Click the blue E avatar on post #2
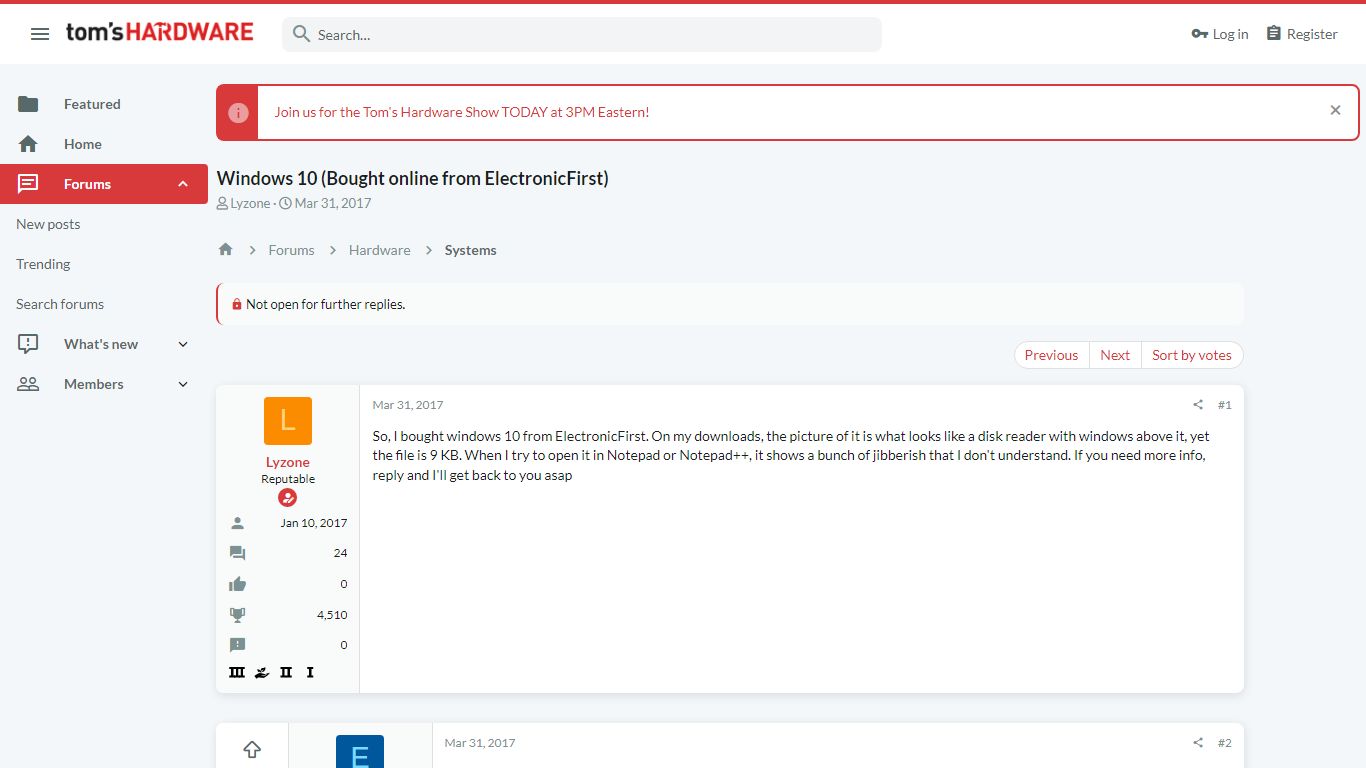 pos(360,751)
